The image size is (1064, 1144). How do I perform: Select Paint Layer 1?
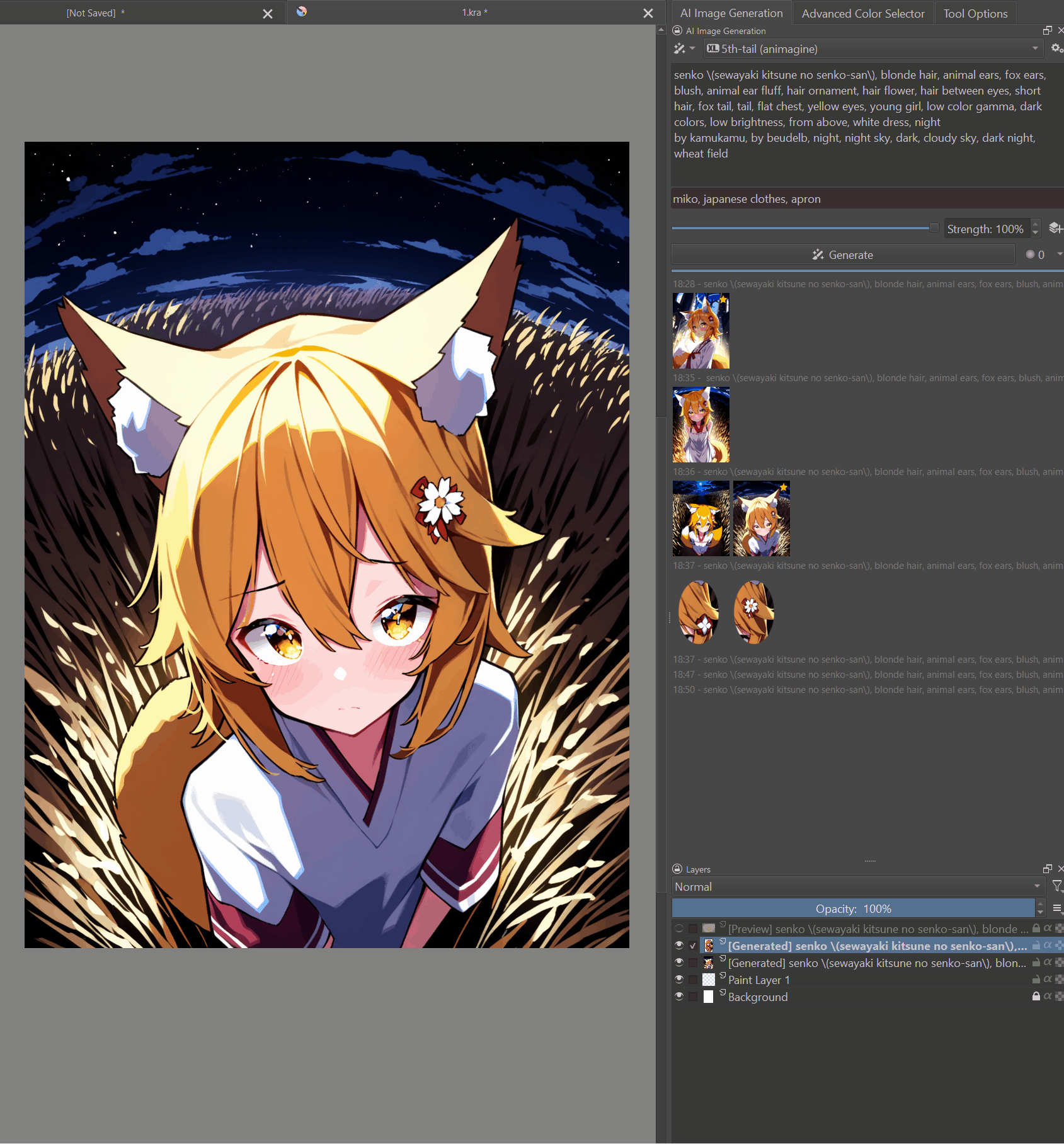[x=758, y=980]
